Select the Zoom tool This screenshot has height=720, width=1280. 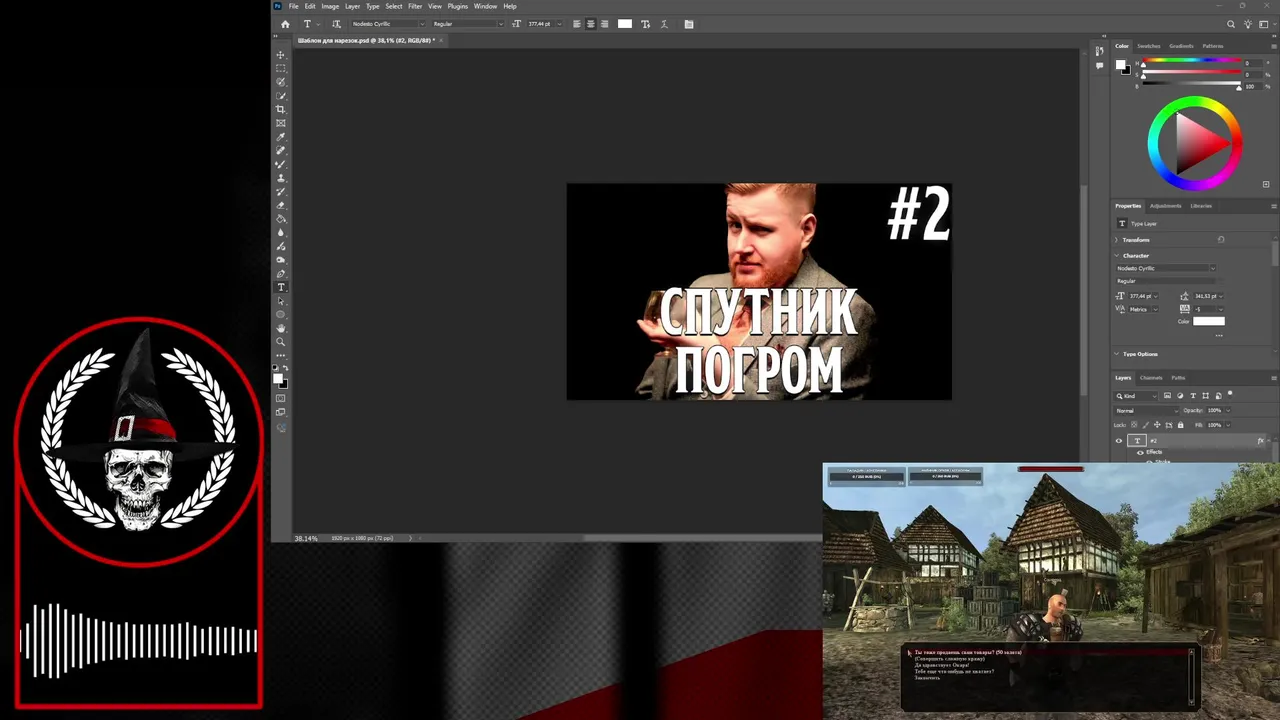280,341
